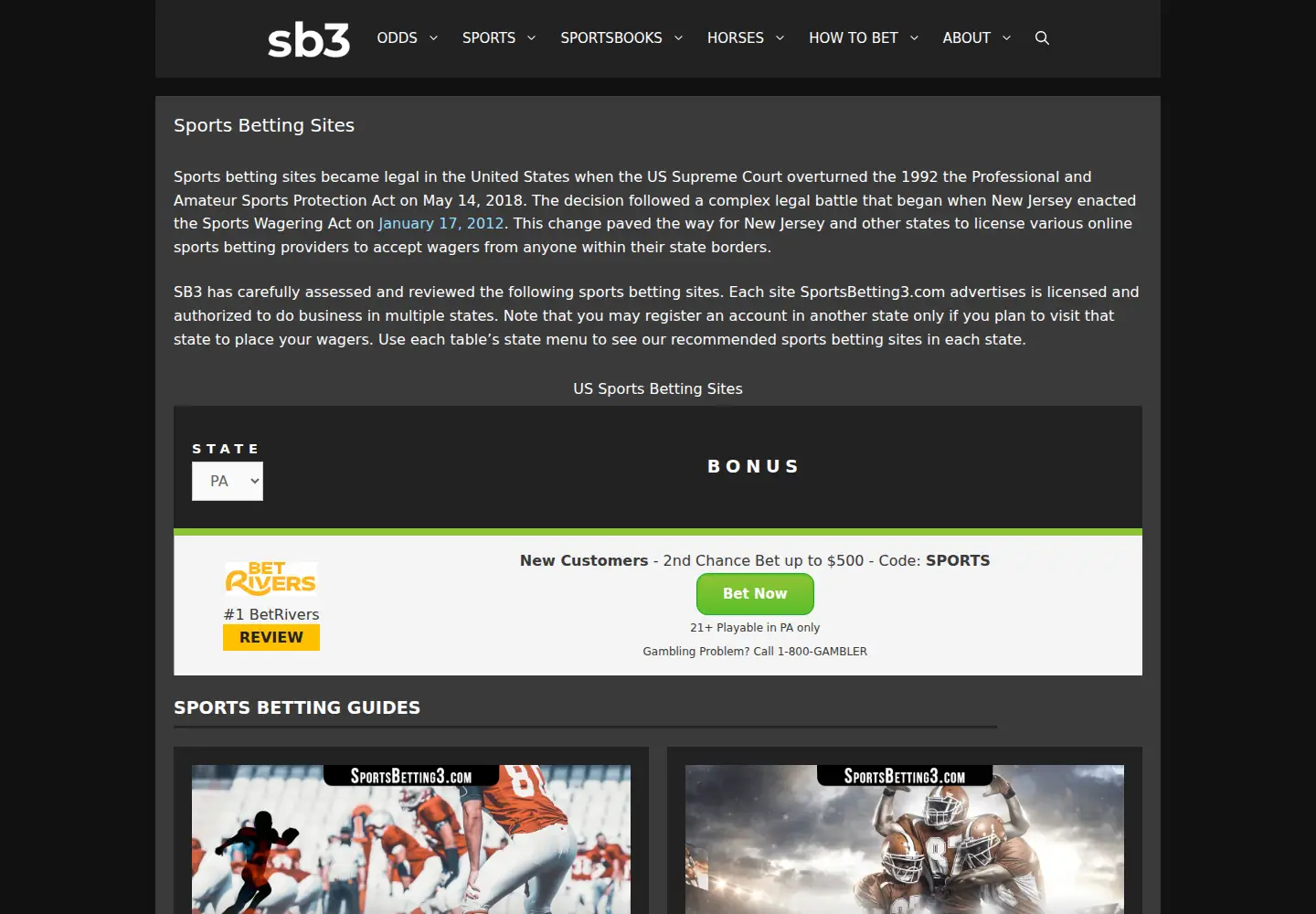Viewport: 1316px width, 914px height.
Task: Click the sb3 site logo
Action: click(309, 39)
